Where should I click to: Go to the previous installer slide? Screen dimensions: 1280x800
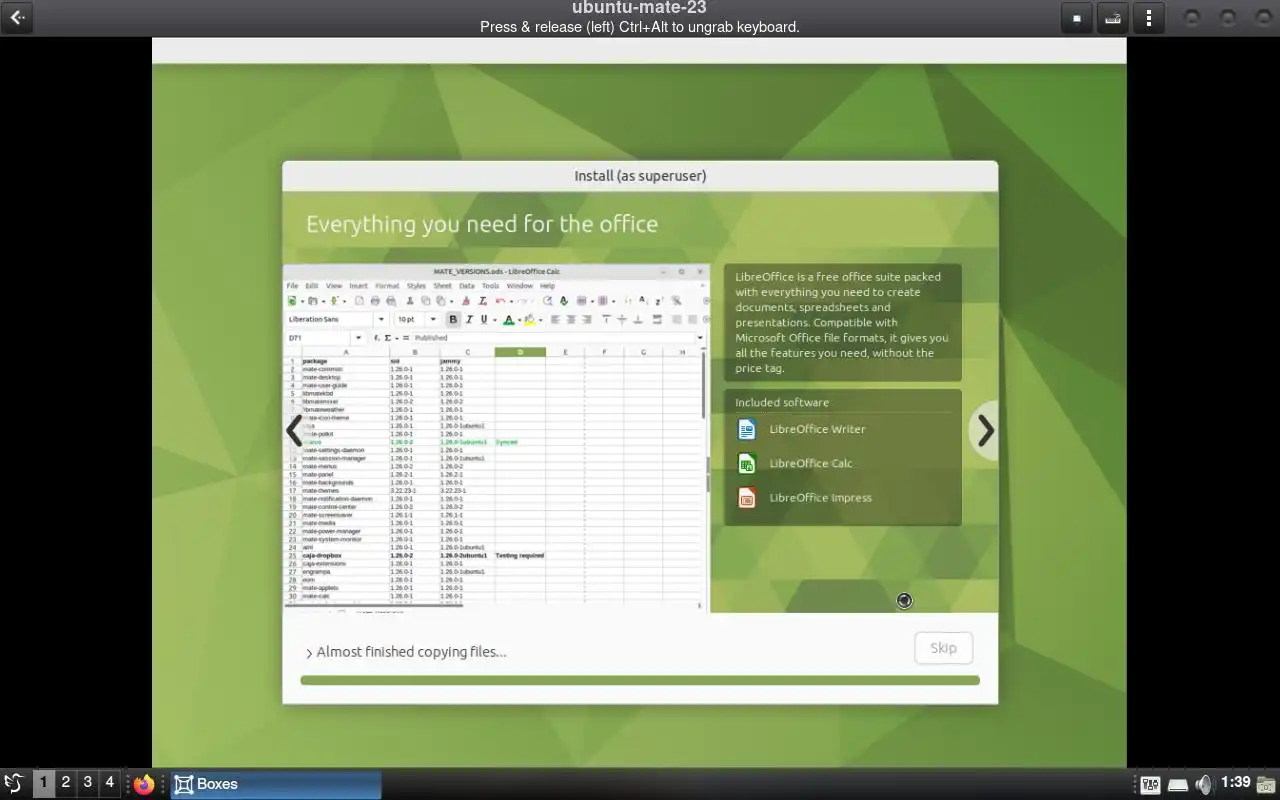coord(294,431)
